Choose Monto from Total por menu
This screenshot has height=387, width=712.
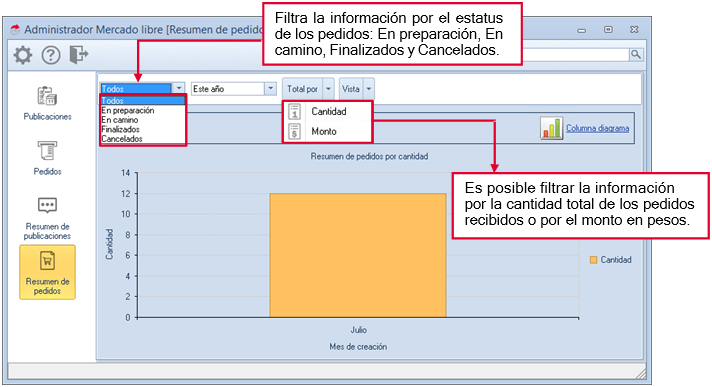(327, 132)
